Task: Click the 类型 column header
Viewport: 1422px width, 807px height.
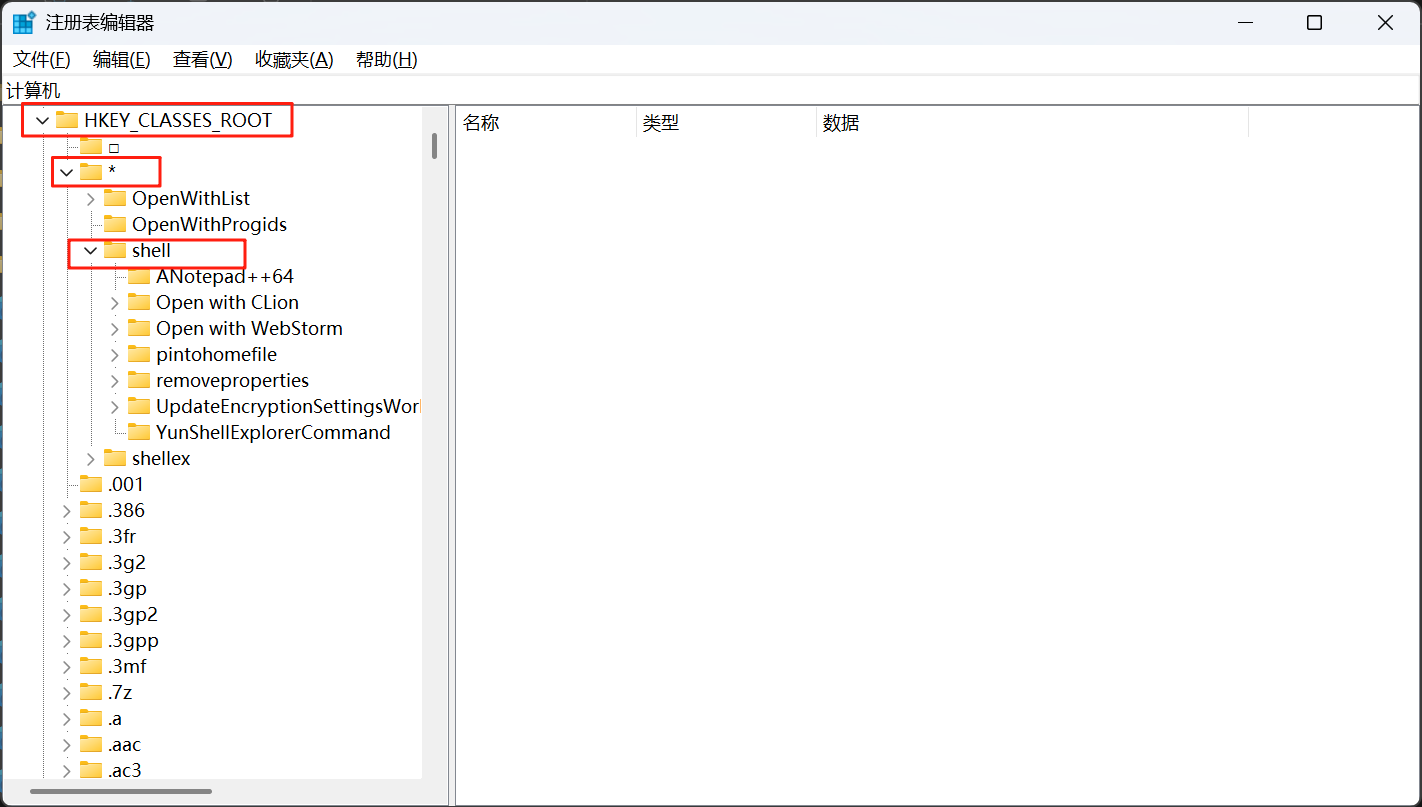Action: pyautogui.click(x=726, y=123)
